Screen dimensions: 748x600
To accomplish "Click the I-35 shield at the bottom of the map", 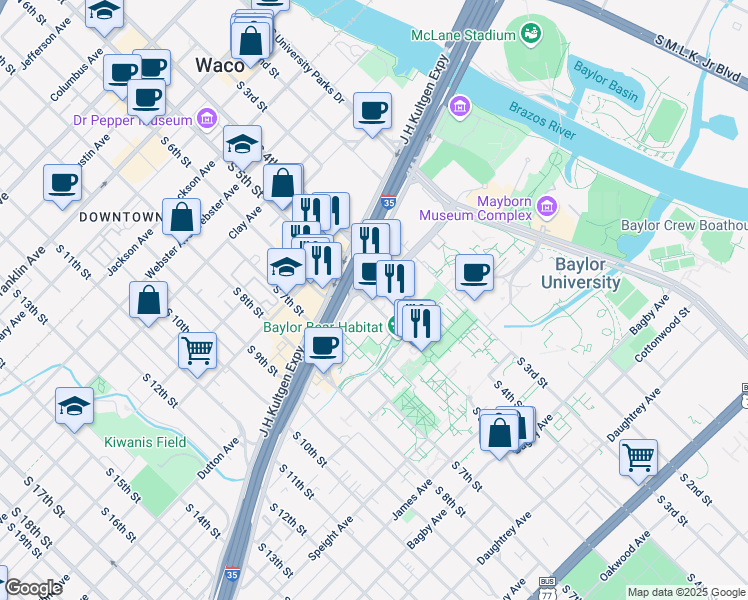I will coord(232,574).
